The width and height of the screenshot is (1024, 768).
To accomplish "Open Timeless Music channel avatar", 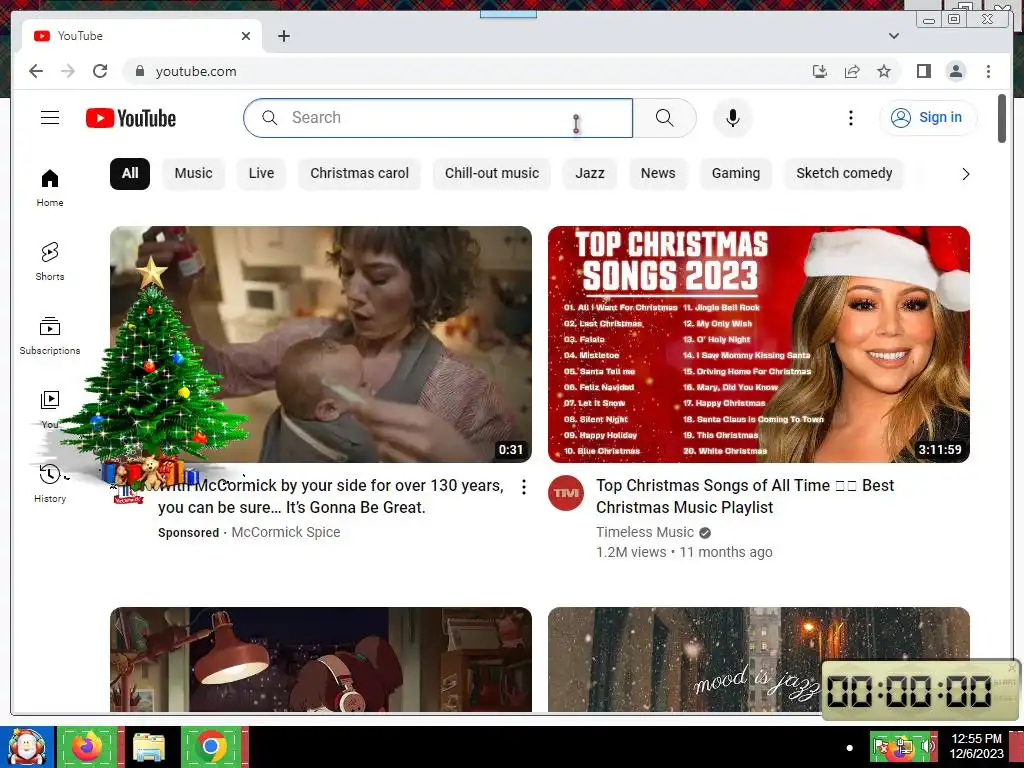I will (566, 493).
